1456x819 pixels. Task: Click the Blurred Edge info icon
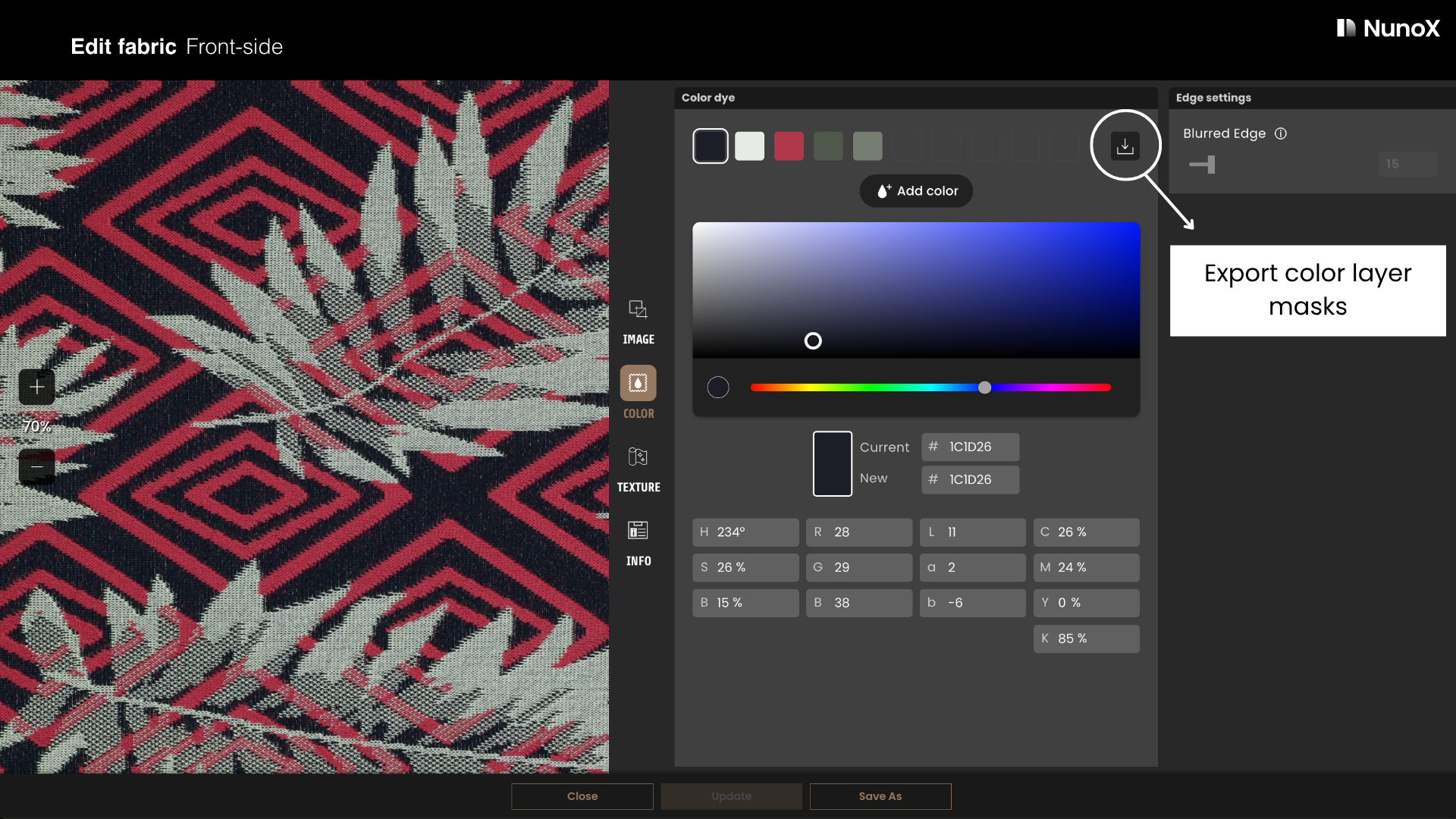(x=1281, y=133)
